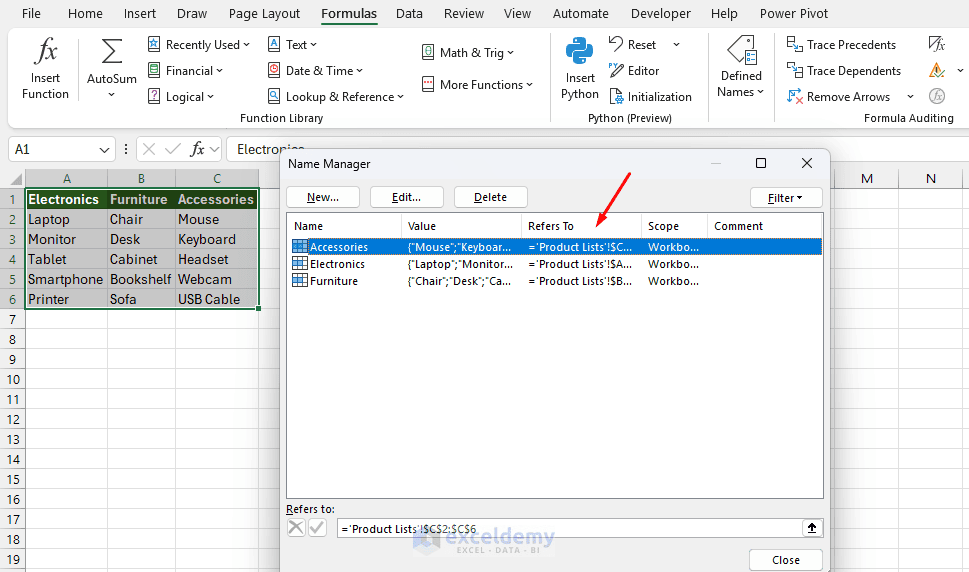Click the Name Box showing A1
Screen dimensions: 969x572
point(53,149)
